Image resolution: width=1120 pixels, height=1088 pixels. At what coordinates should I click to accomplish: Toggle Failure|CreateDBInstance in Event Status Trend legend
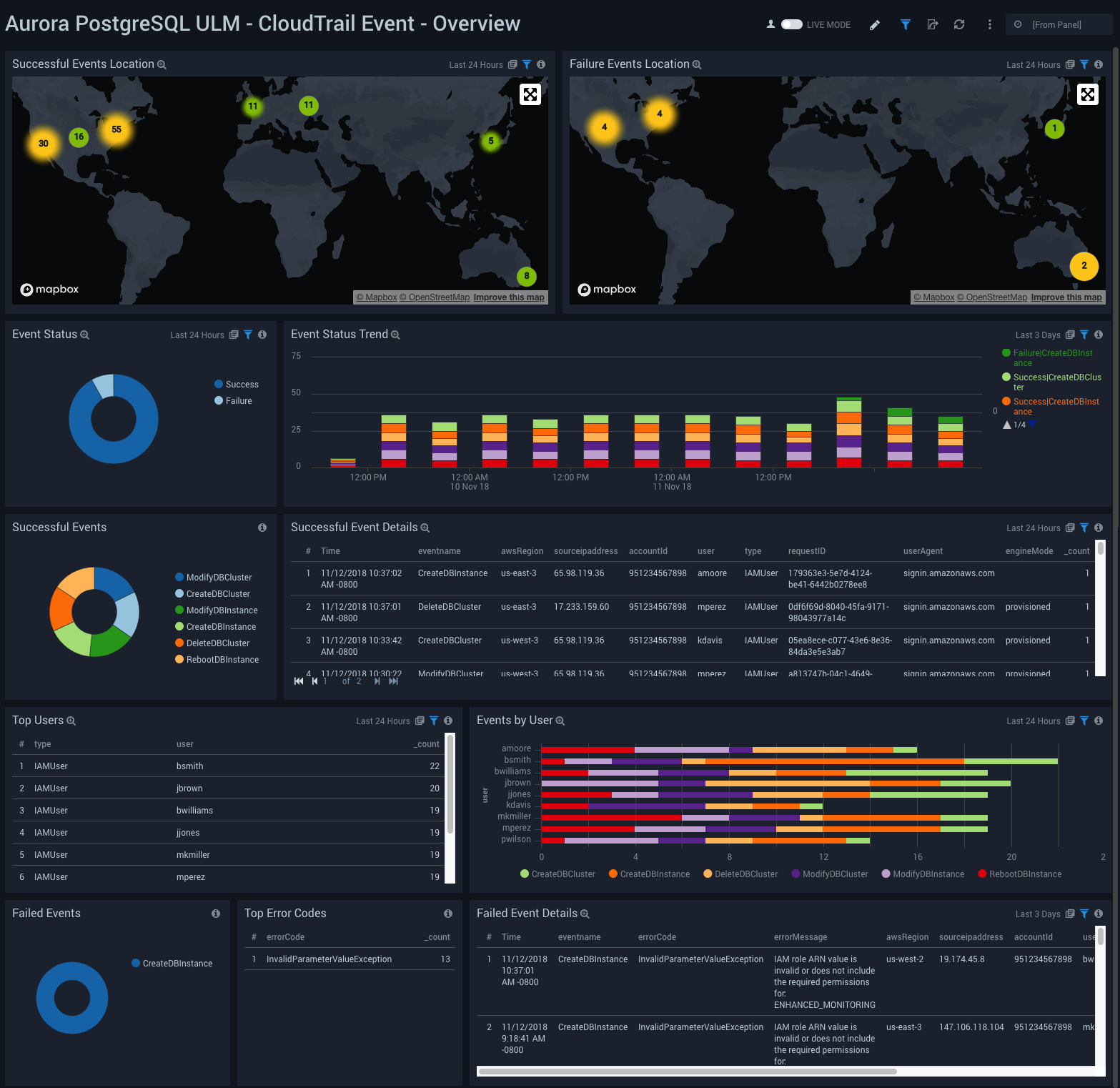tap(1049, 357)
